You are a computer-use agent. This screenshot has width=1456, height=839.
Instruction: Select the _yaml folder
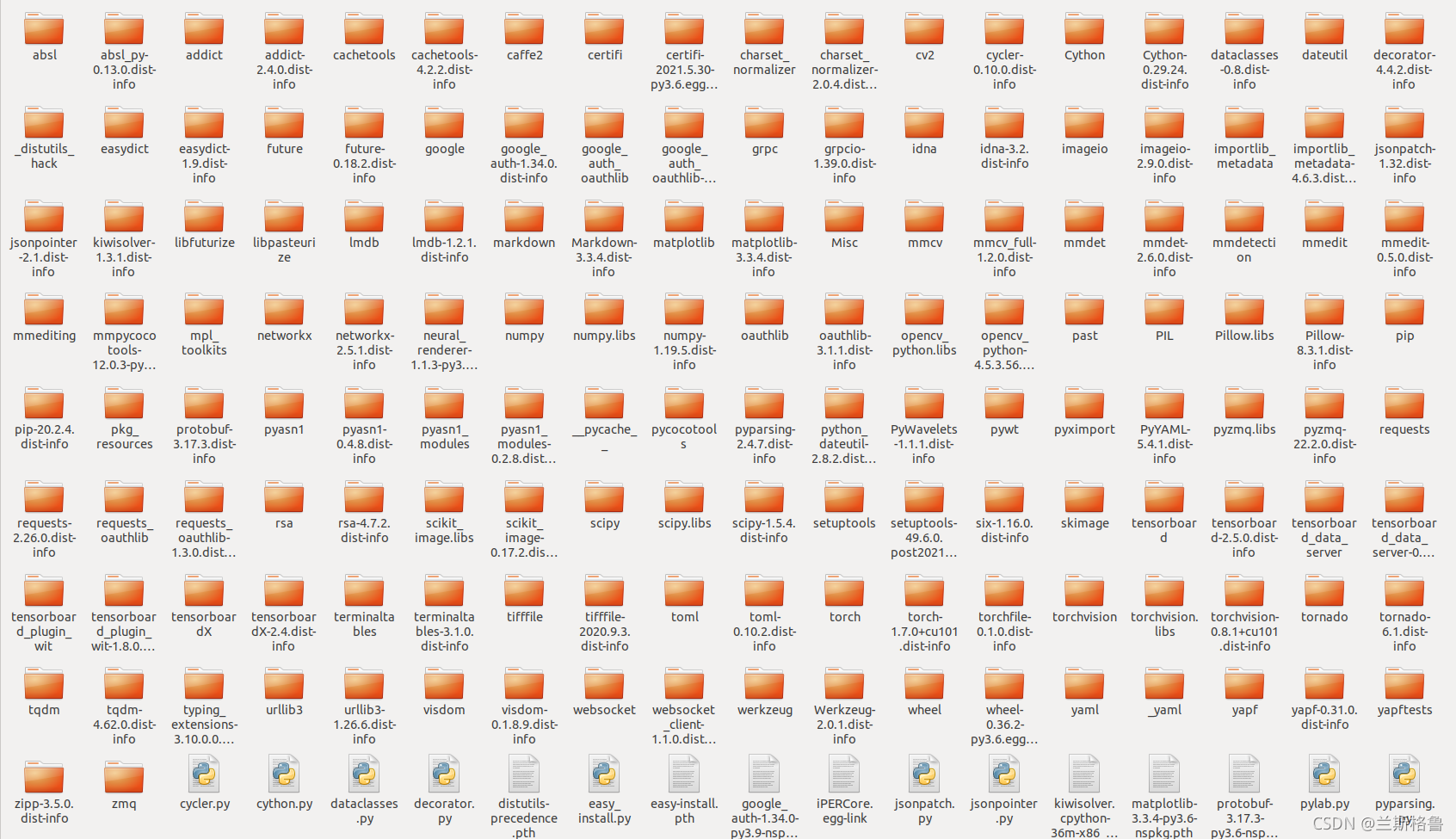(x=1164, y=684)
